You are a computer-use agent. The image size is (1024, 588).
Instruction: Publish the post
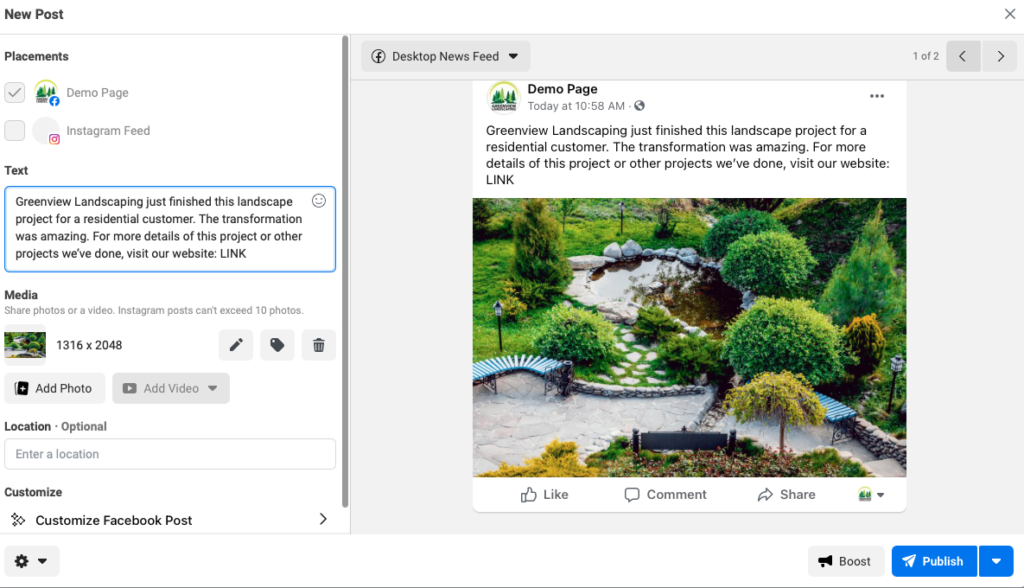(x=934, y=561)
